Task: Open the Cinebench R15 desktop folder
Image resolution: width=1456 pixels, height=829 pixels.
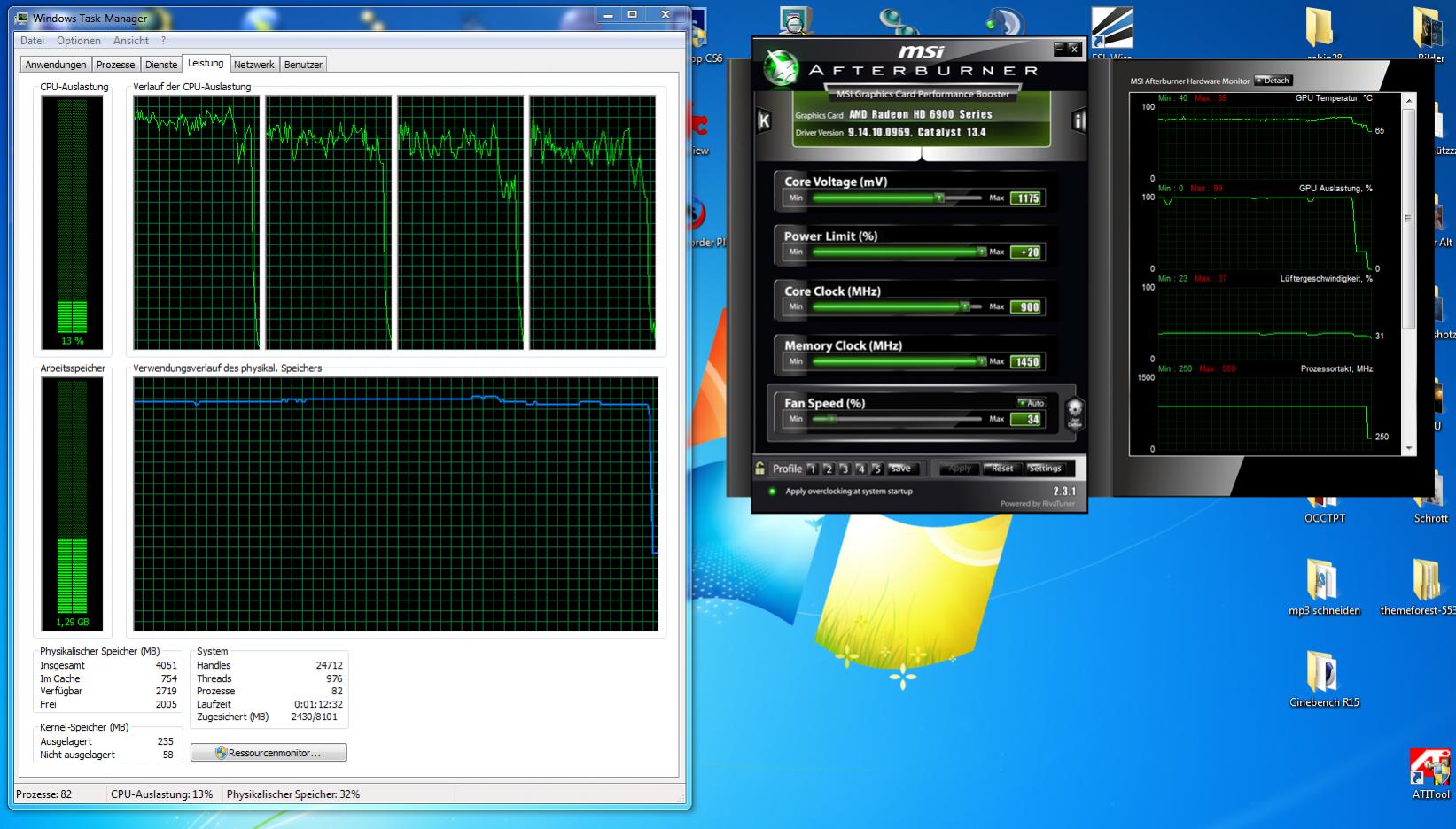Action: (x=1324, y=680)
